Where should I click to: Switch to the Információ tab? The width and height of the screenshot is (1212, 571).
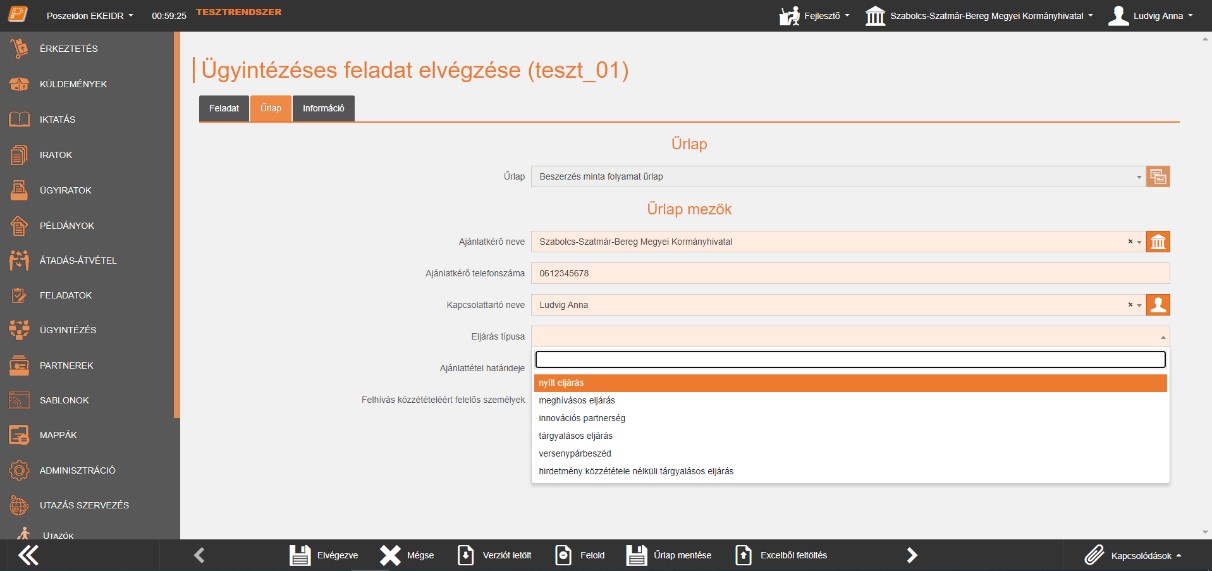pyautogui.click(x=323, y=108)
